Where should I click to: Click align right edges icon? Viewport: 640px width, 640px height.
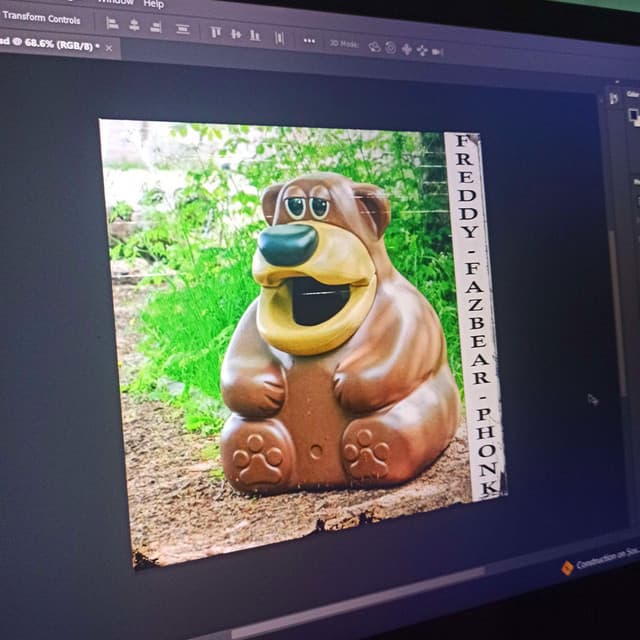[156, 27]
